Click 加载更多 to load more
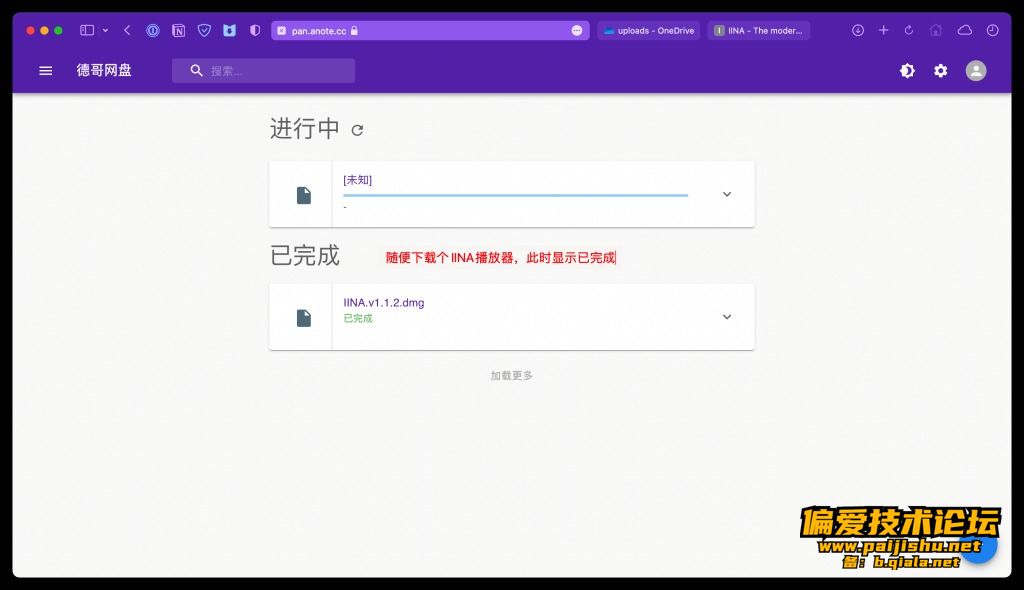 (511, 376)
